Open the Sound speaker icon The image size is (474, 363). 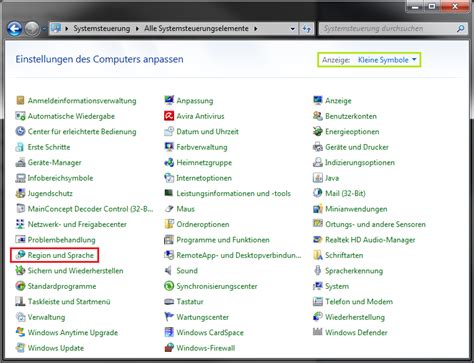click(169, 270)
